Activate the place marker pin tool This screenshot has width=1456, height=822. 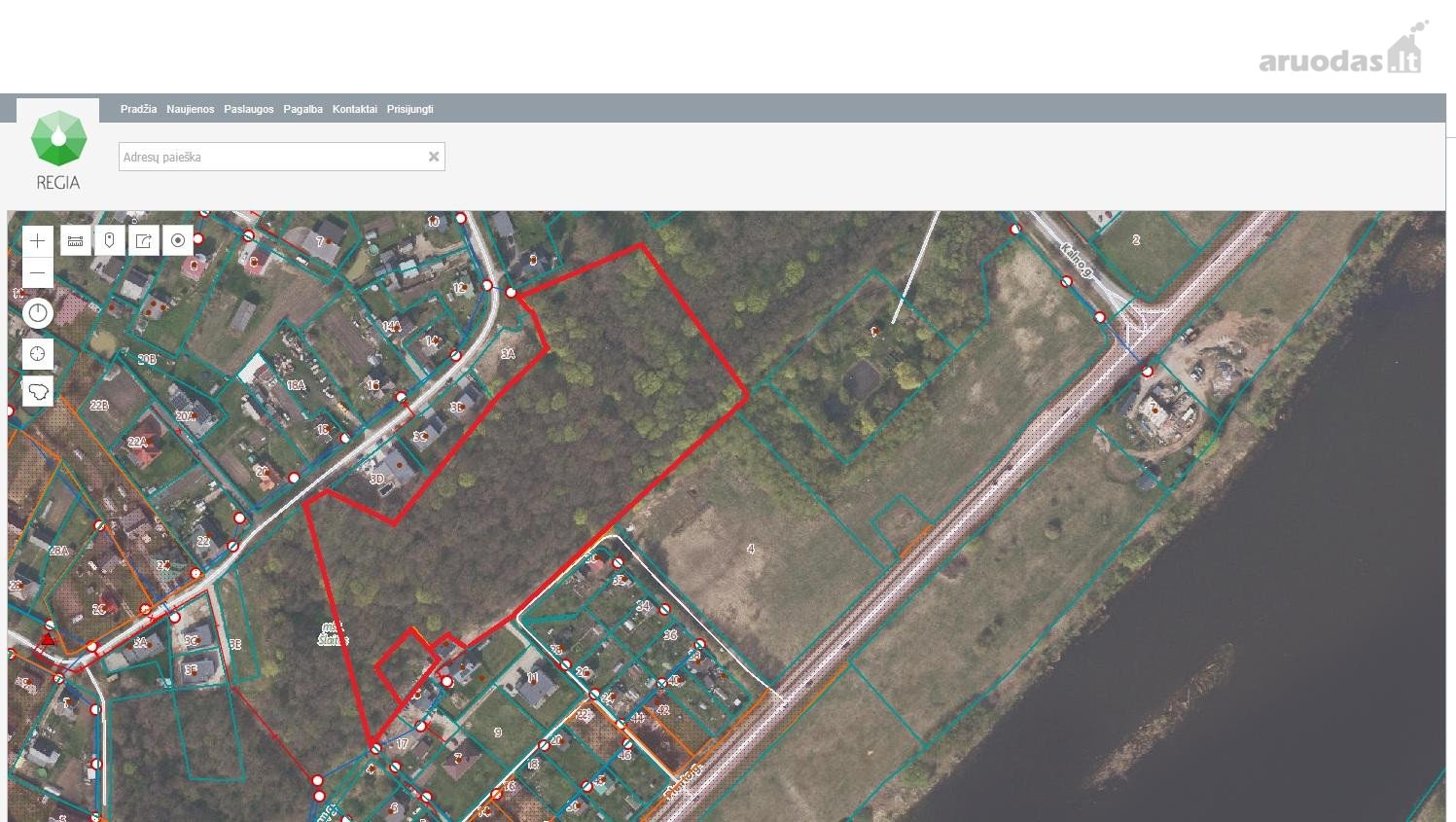tap(109, 240)
